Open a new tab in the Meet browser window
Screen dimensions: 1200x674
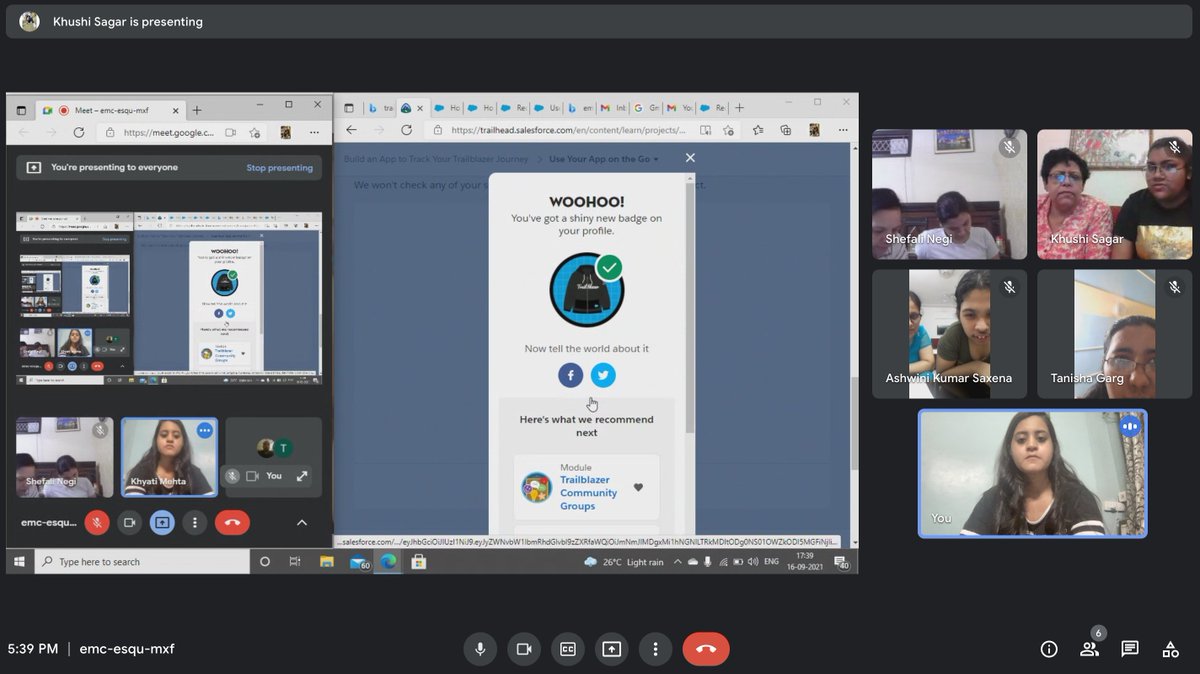[197, 110]
